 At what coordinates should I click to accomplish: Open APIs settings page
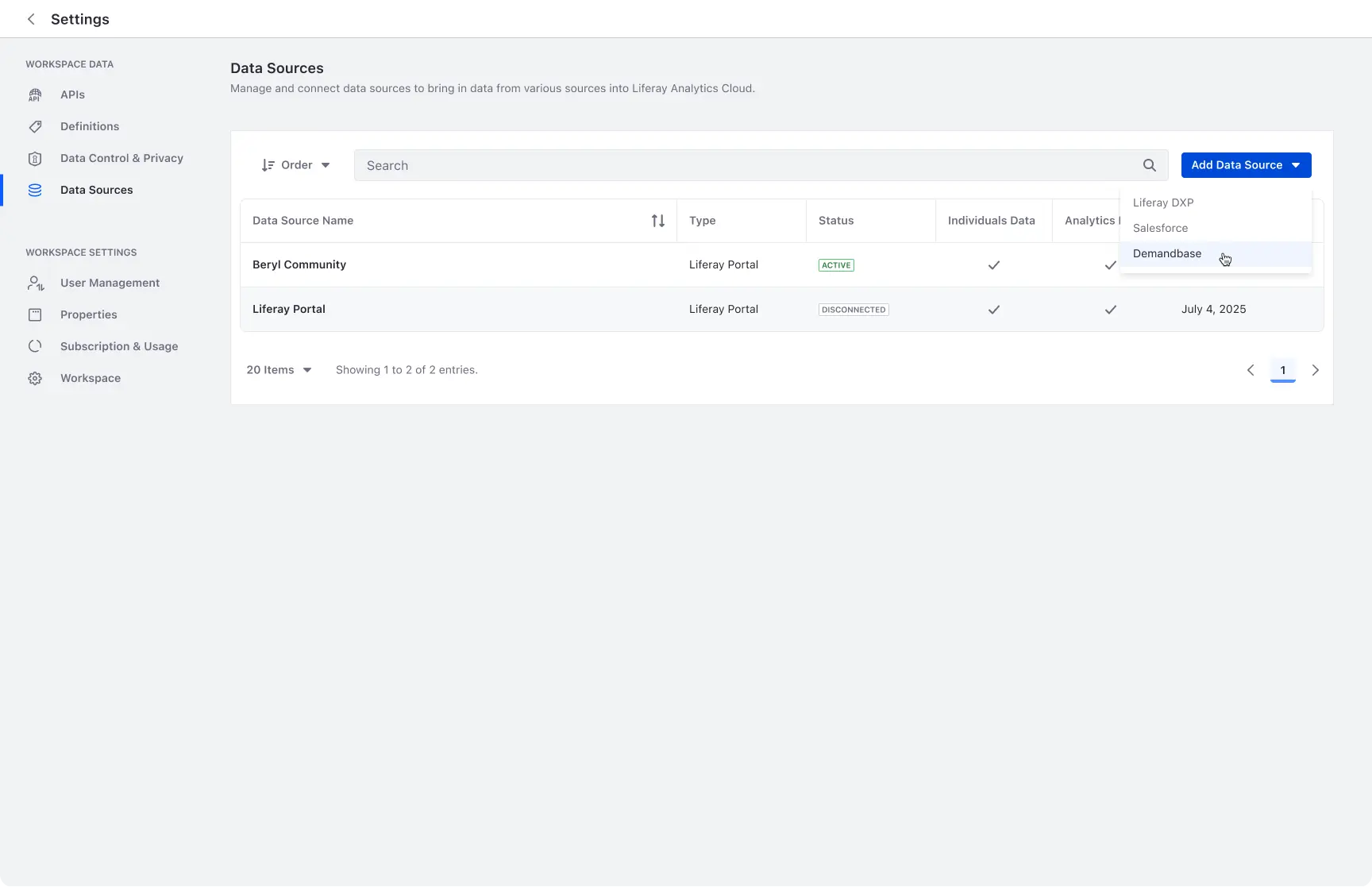72,94
